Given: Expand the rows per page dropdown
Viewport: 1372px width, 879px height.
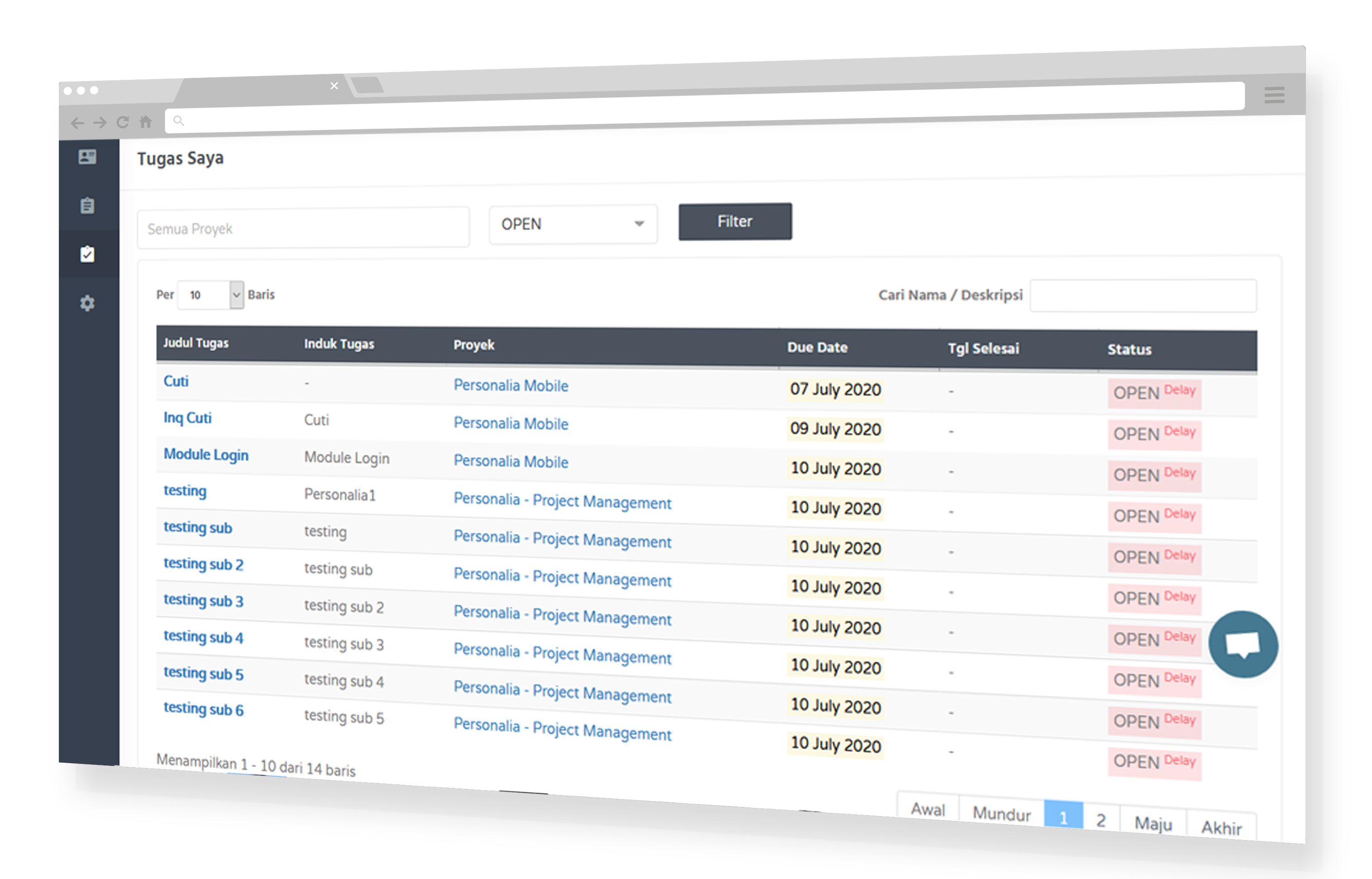Looking at the screenshot, I should pos(210,295).
